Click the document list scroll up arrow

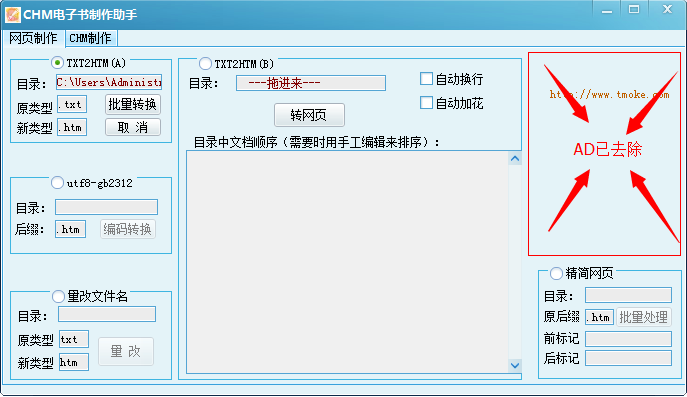[515, 159]
